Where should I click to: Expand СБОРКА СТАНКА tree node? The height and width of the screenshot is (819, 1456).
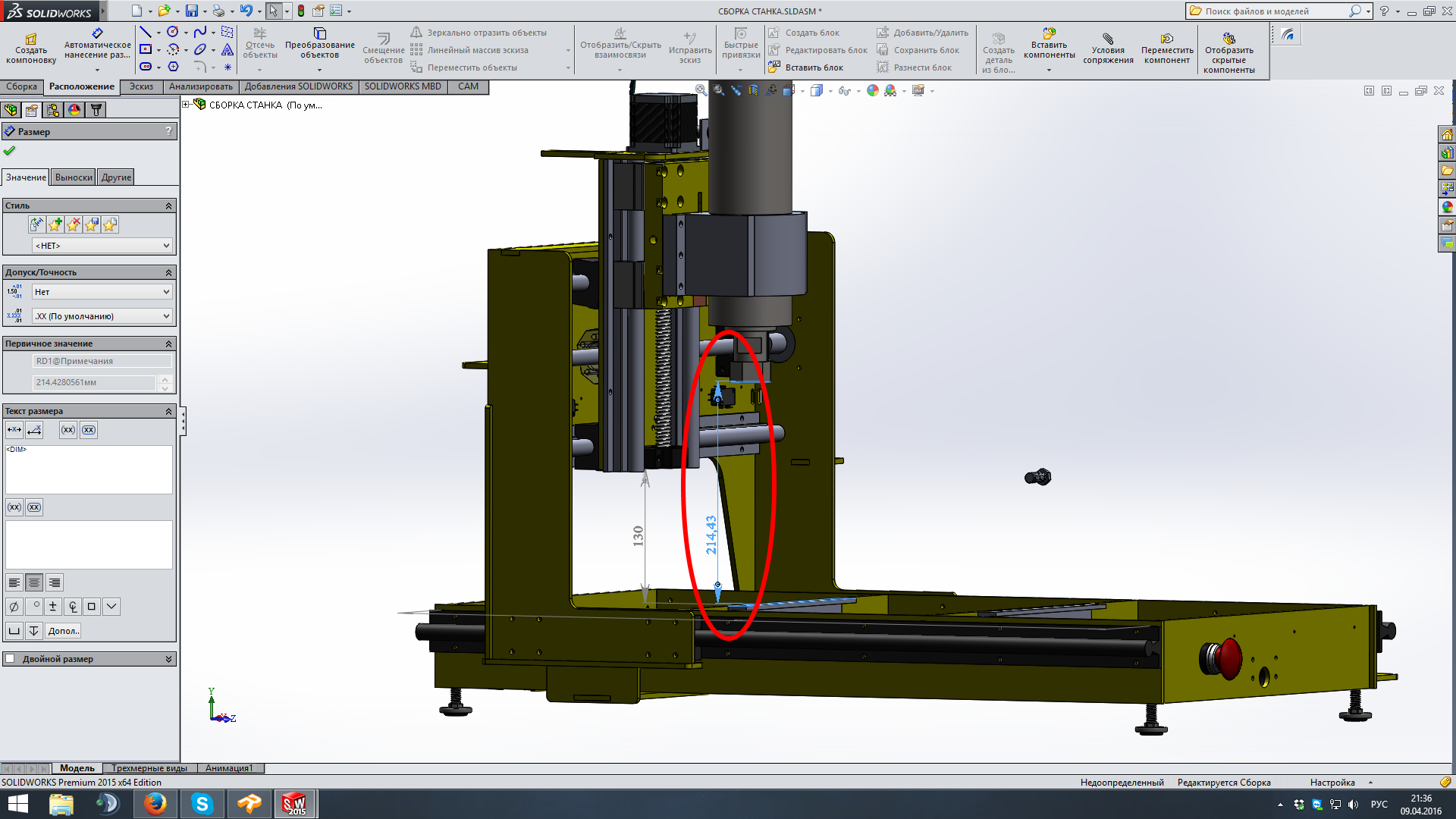pyautogui.click(x=186, y=105)
